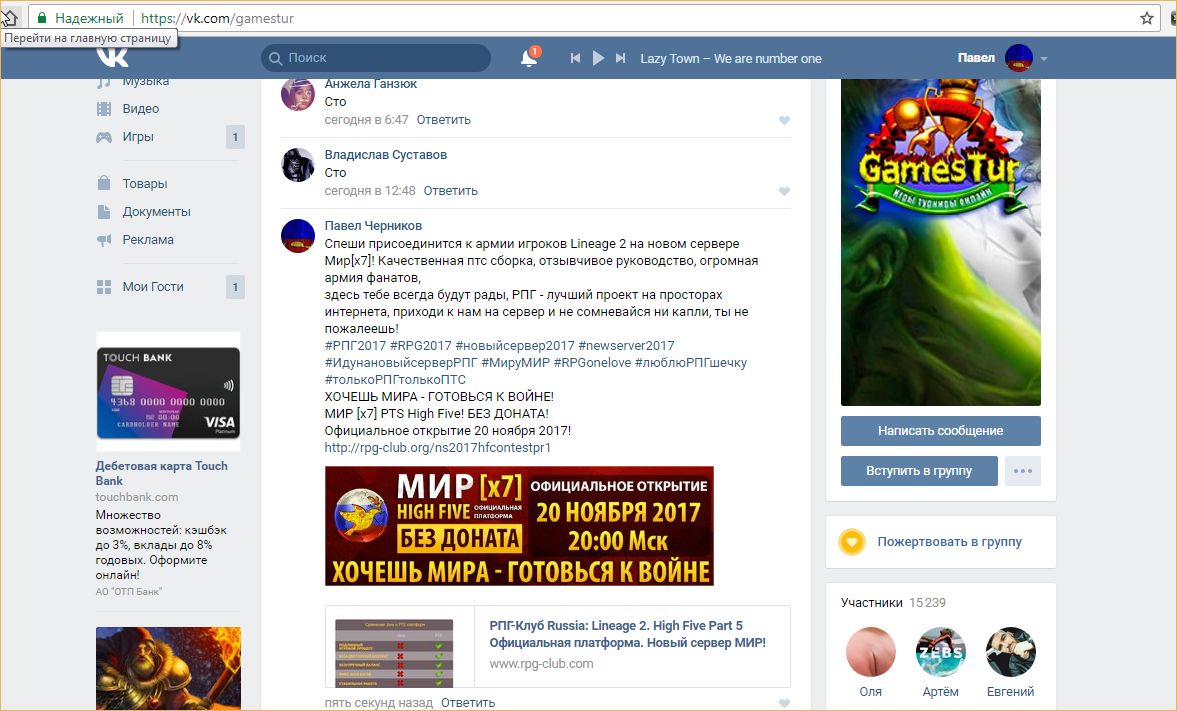Click Пожертвовать в группу donate icon

[851, 542]
